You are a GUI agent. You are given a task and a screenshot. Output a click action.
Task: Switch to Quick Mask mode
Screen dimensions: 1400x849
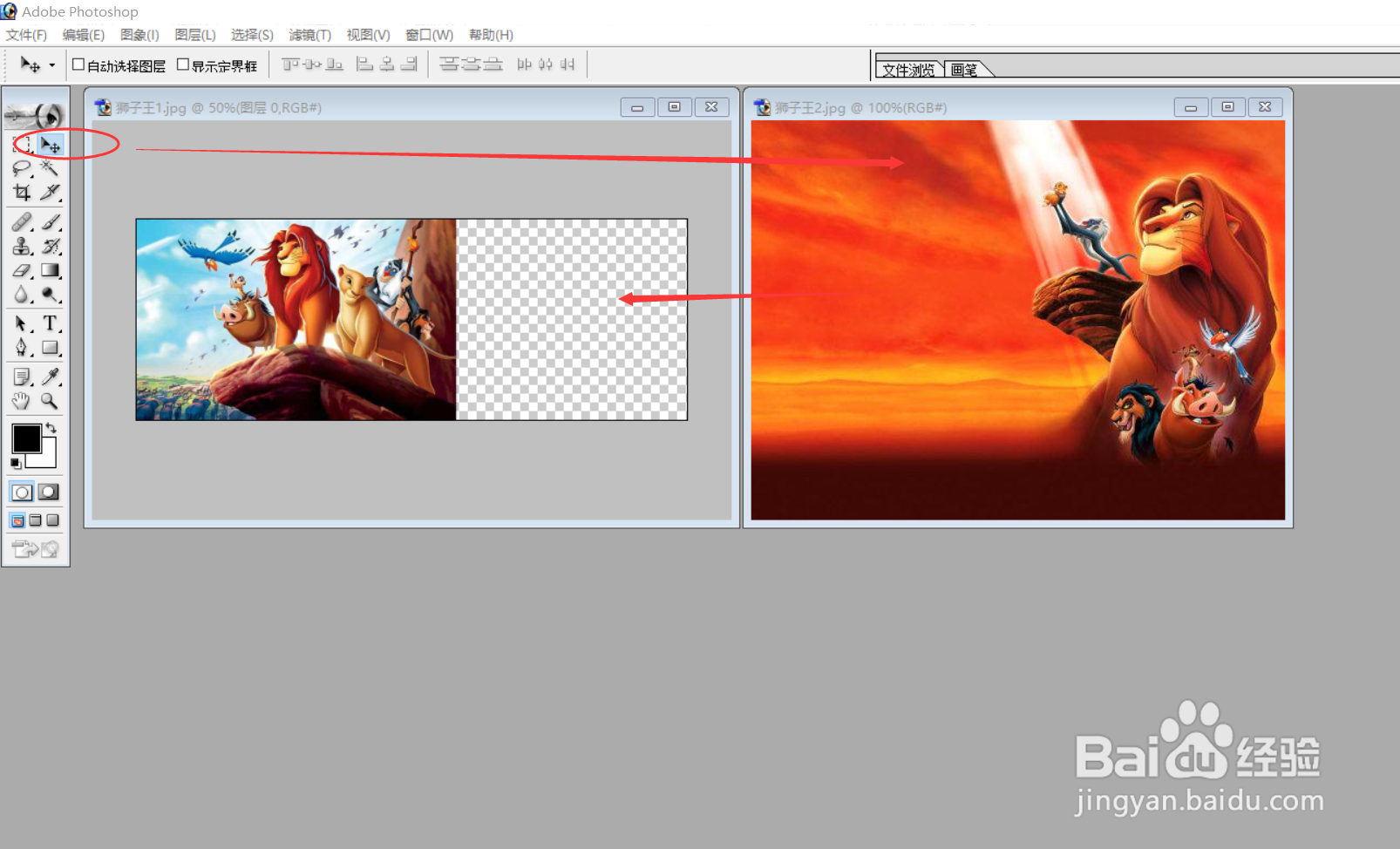point(50,492)
